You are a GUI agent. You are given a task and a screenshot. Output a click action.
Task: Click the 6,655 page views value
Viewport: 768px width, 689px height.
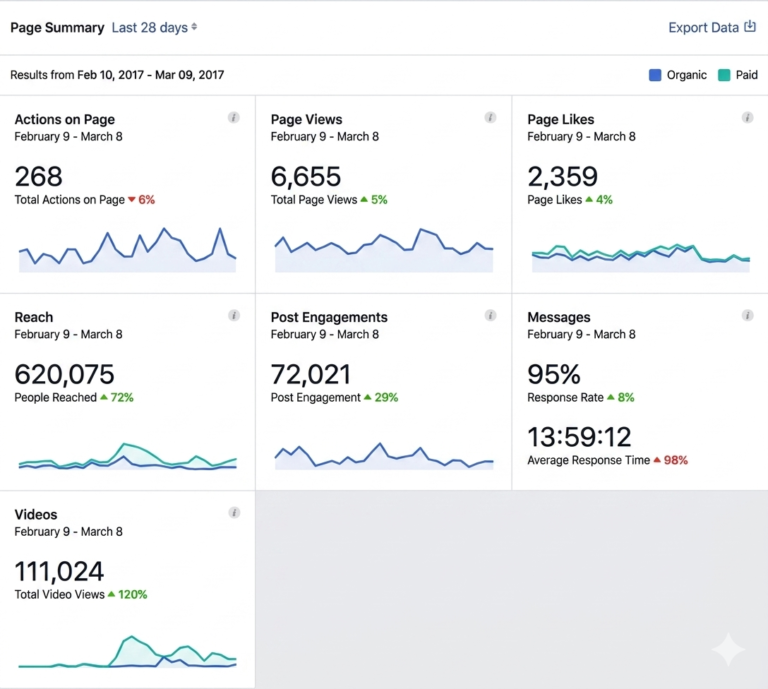coord(306,177)
